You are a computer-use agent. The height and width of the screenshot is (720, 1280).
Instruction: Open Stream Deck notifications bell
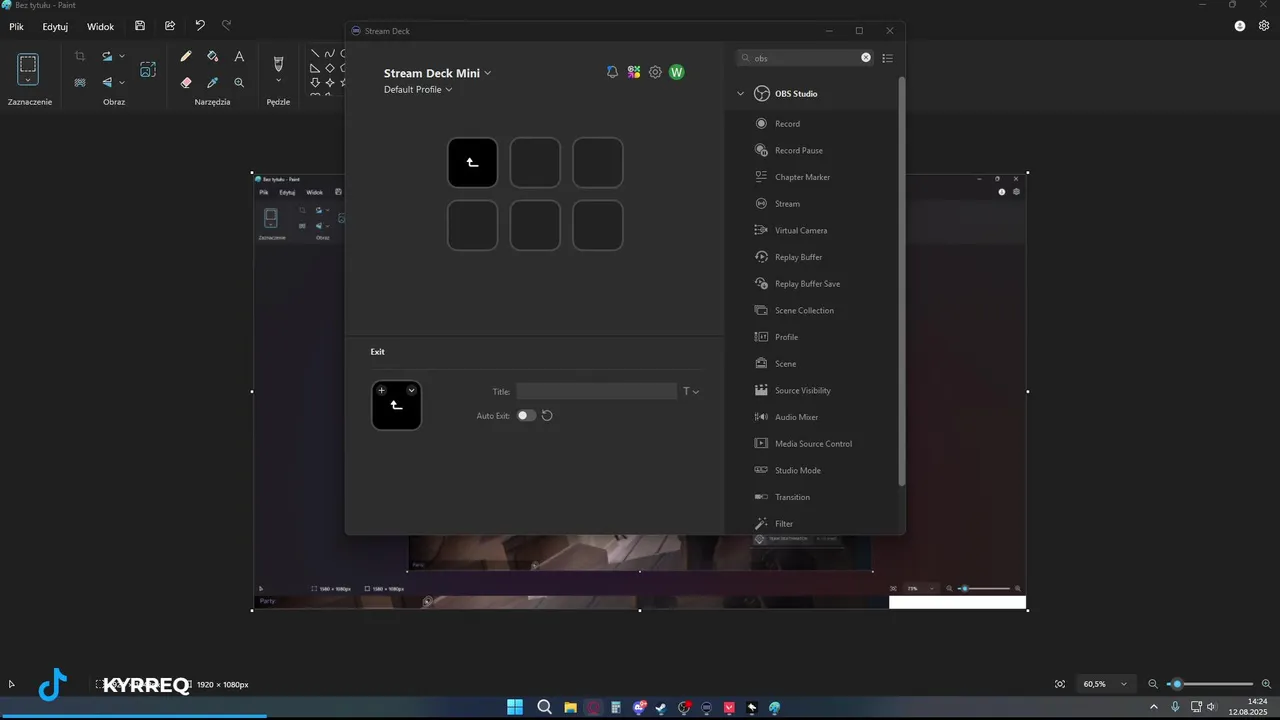612,72
